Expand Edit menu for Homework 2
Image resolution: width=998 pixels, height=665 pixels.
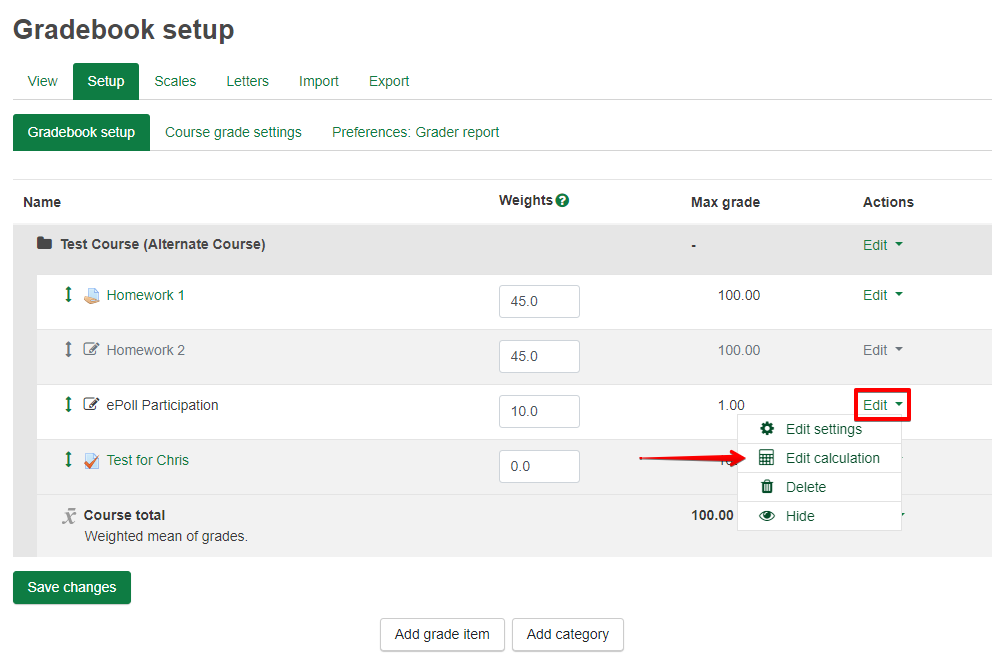click(x=882, y=350)
